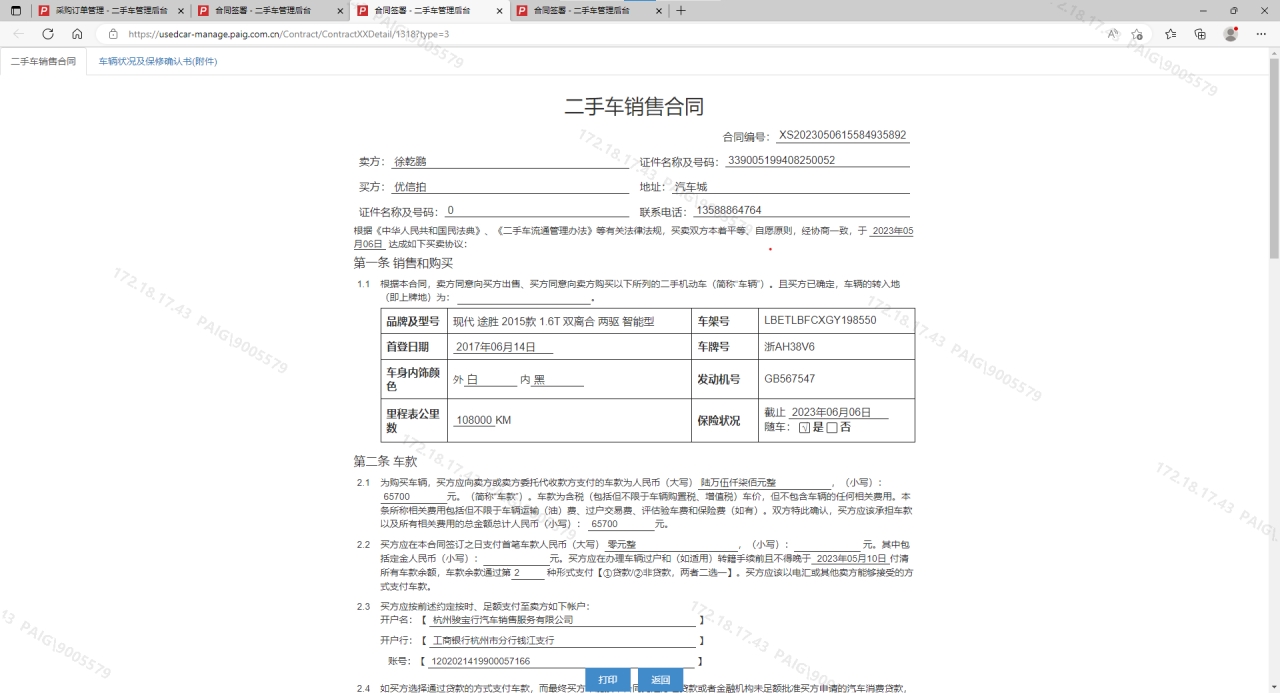Activate read aloud in address bar
Viewport: 1280px width, 693px height.
click(1113, 33)
